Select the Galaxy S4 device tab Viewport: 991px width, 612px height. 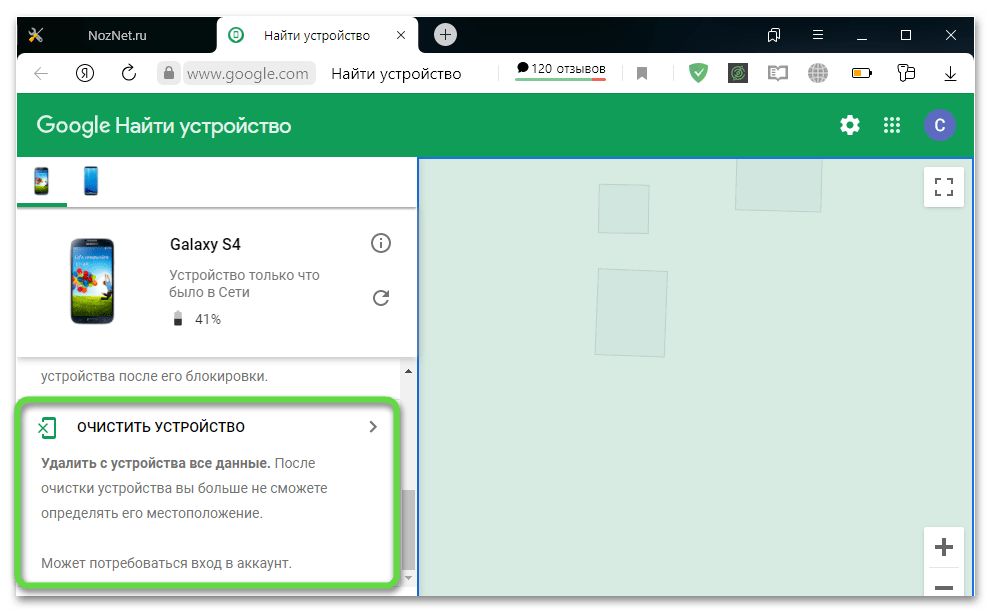point(42,181)
